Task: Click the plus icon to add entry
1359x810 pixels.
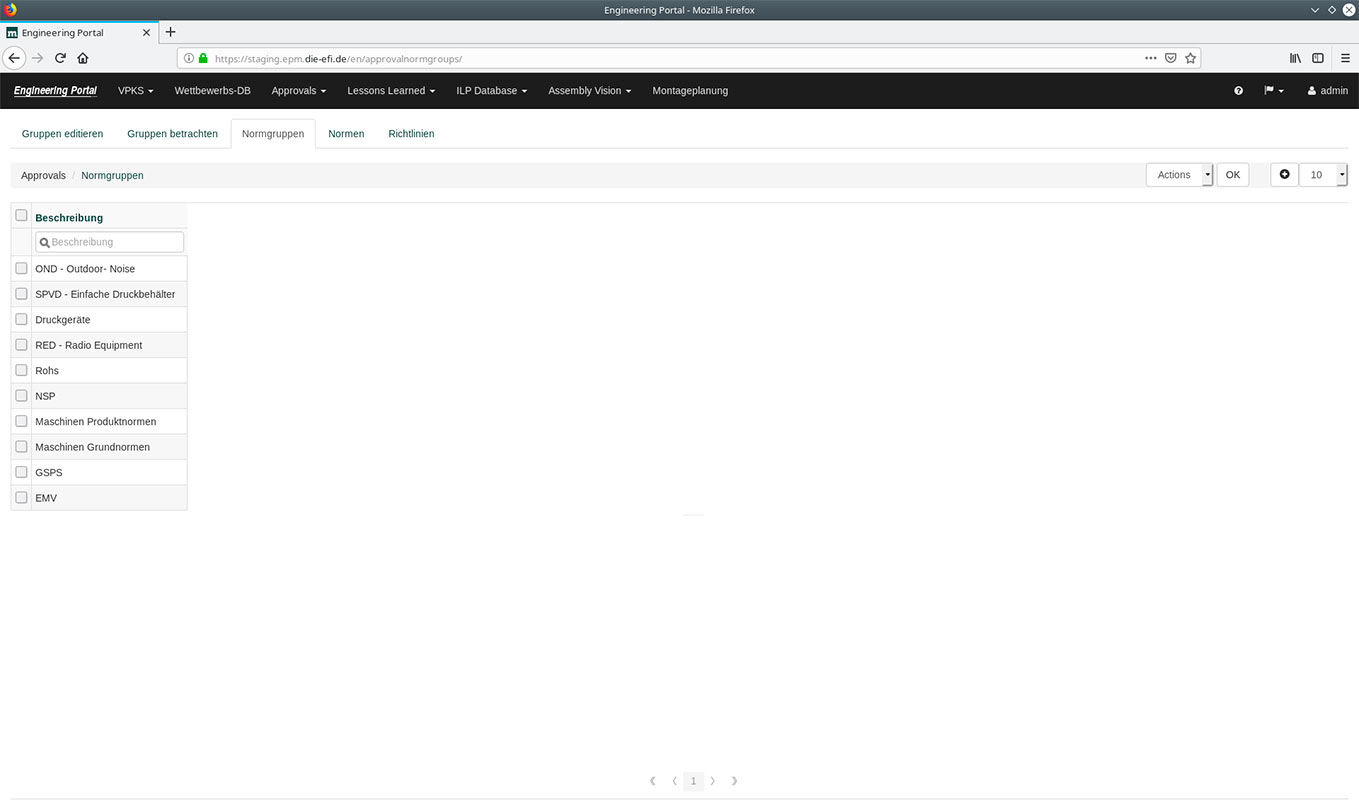Action: (x=1284, y=175)
